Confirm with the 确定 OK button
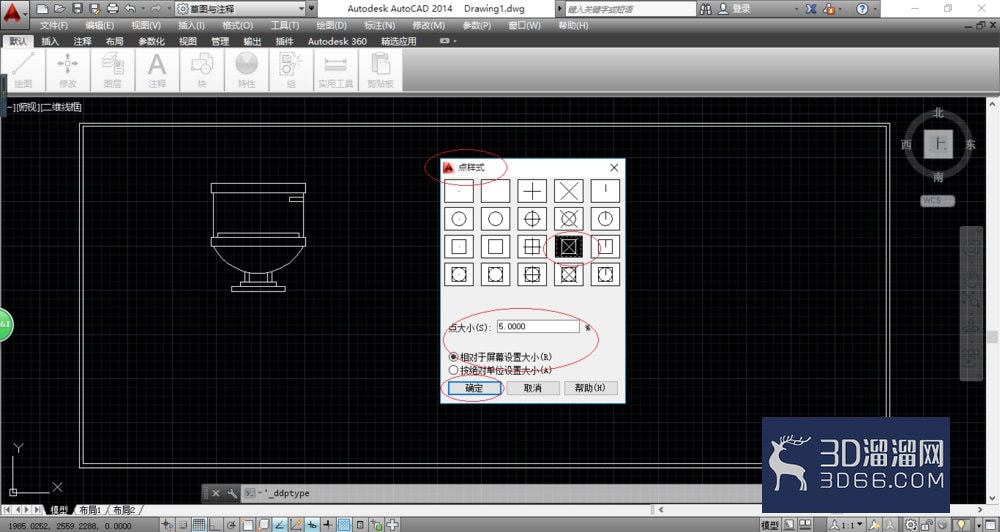Screen dimensions: 1000x532 tap(474, 388)
